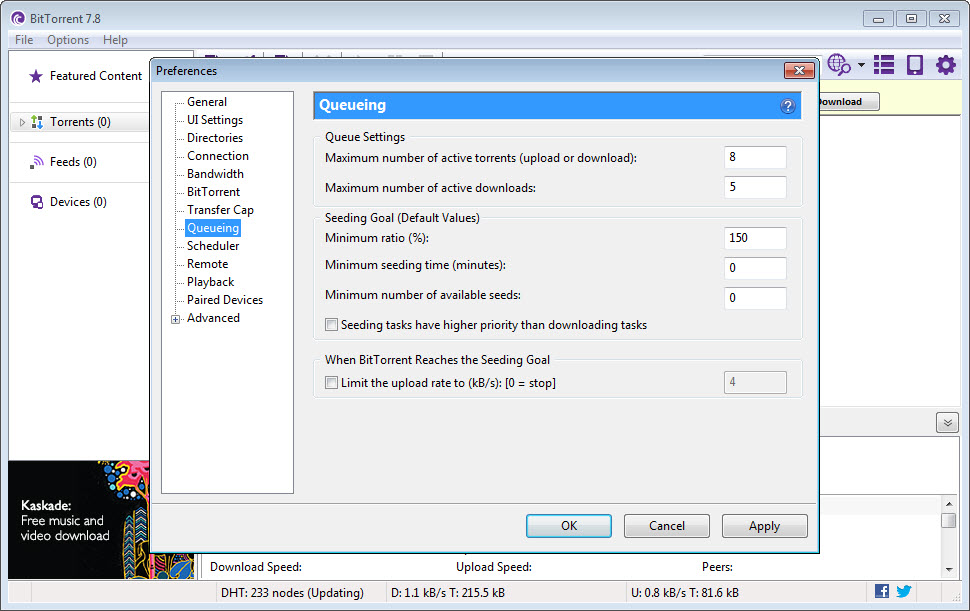Viewport: 970px width, 611px height.
Task: Click OK to confirm preferences
Action: [569, 526]
